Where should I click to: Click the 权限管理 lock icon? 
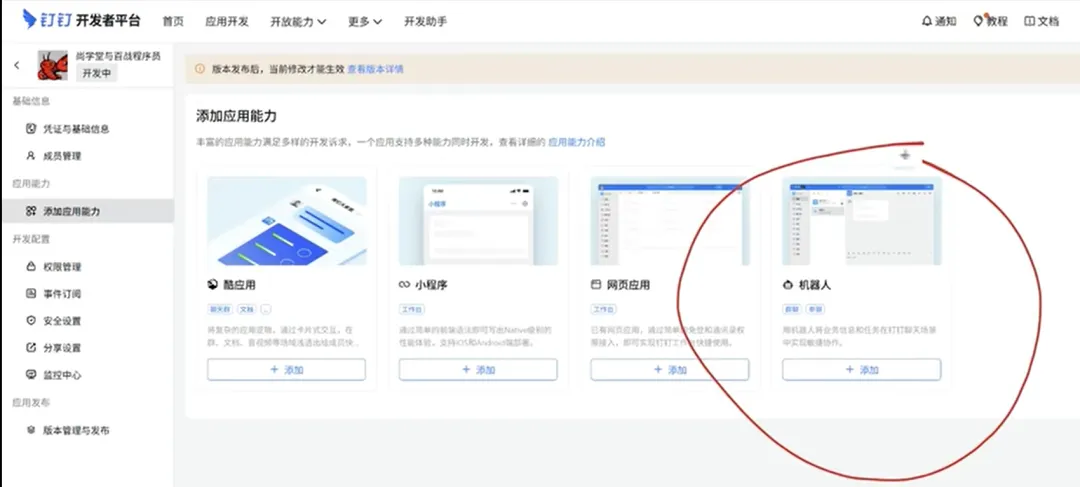(30, 267)
